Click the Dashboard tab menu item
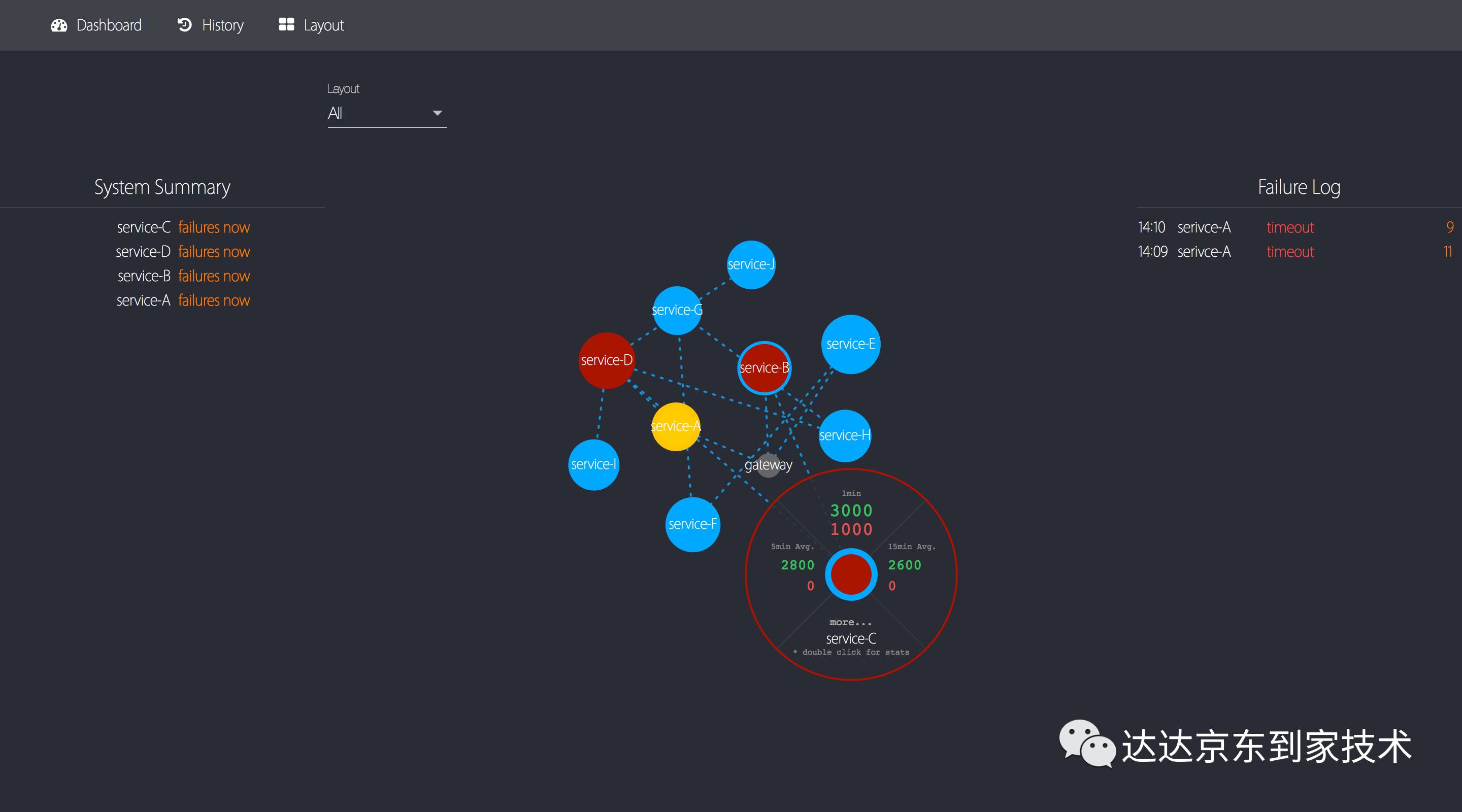This screenshot has width=1462, height=812. point(97,25)
